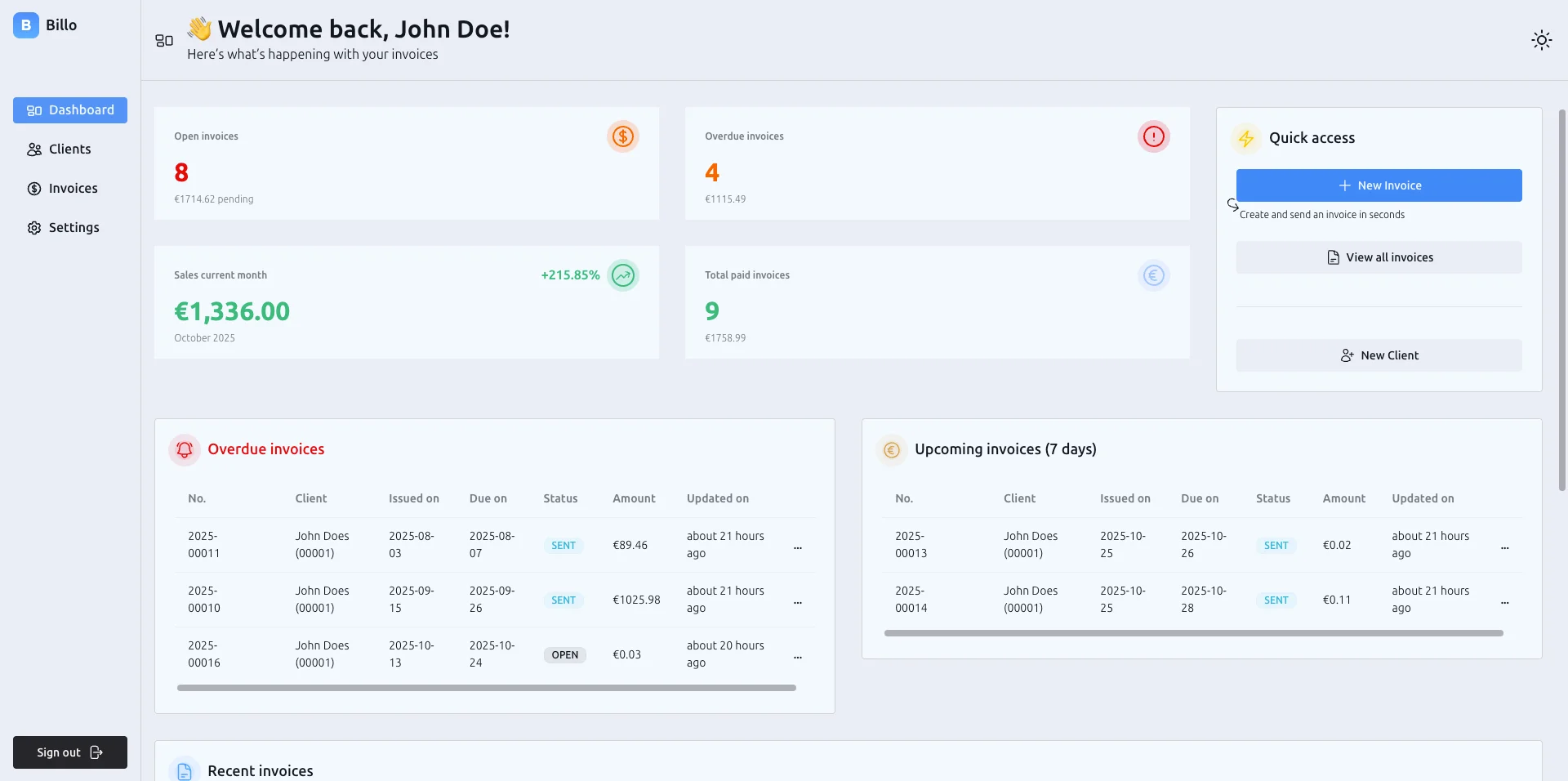Screen dimensions: 1568x781
Task: Click the Billo logo icon
Action: click(24, 25)
